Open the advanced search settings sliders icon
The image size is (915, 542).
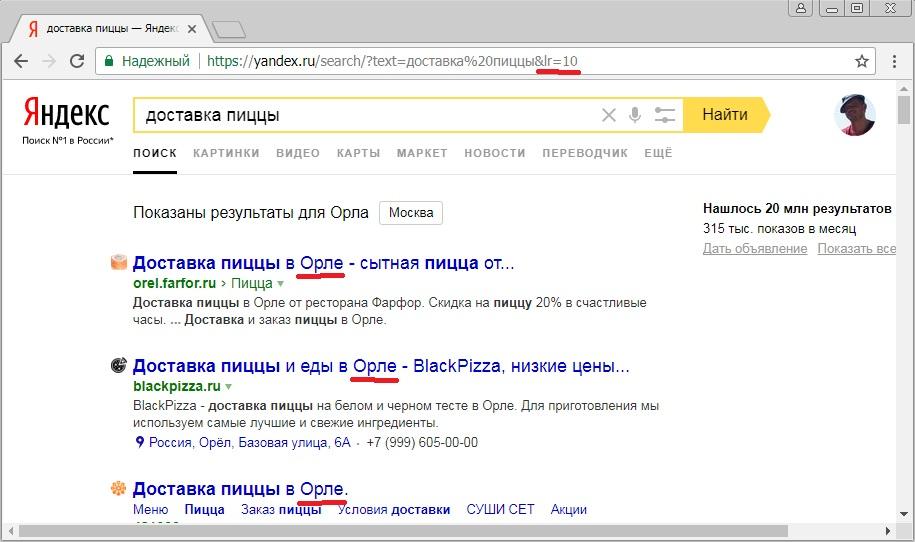tap(664, 115)
